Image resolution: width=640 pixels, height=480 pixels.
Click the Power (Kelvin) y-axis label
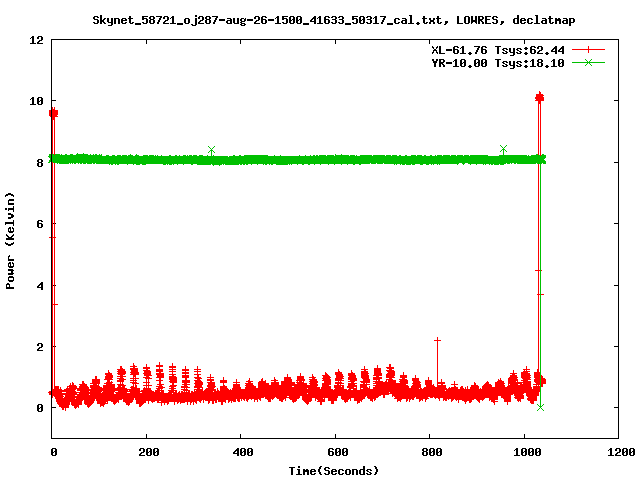pyautogui.click(x=10, y=241)
